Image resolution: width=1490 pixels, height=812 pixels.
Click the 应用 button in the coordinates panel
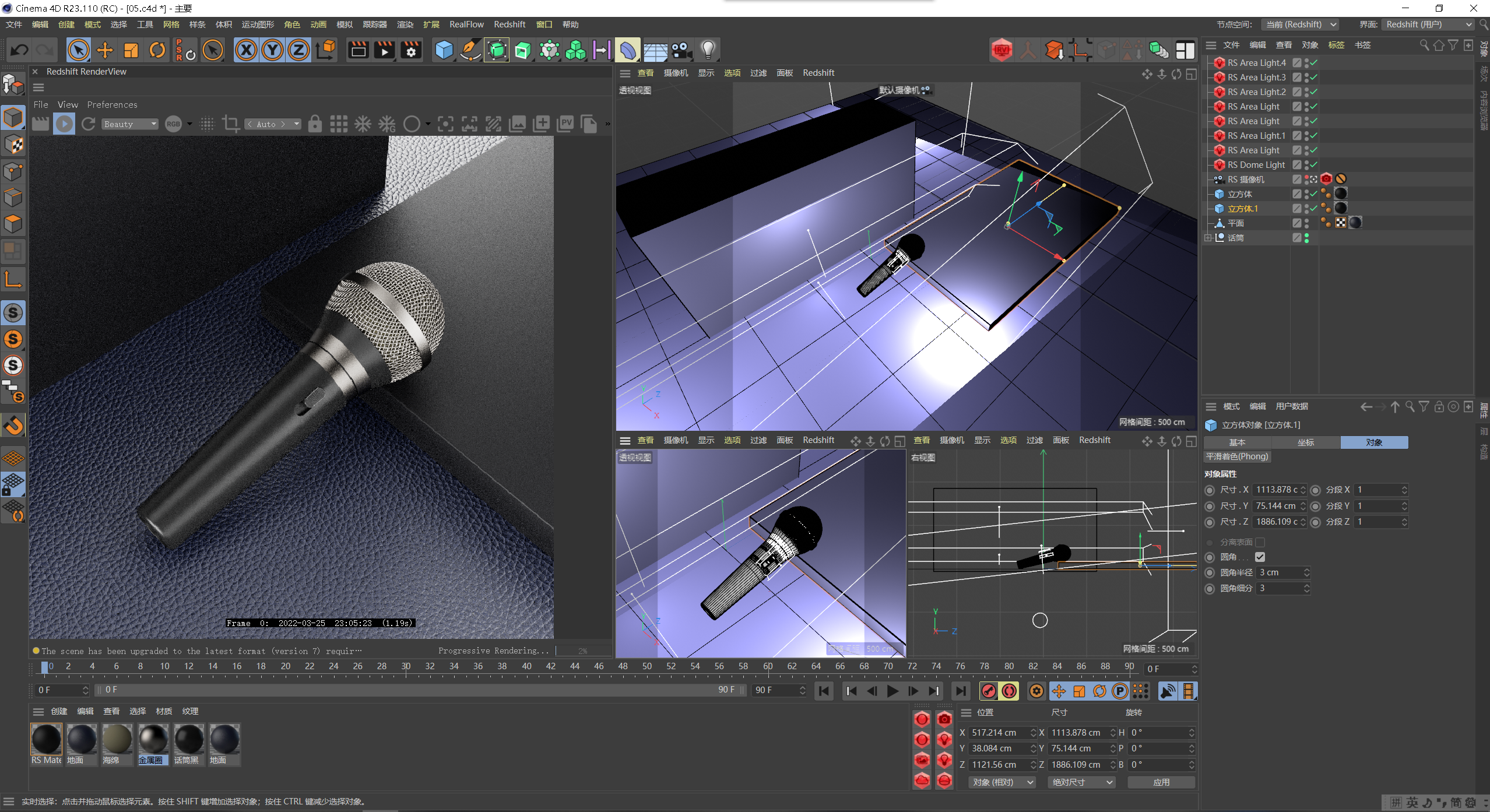point(1161,782)
